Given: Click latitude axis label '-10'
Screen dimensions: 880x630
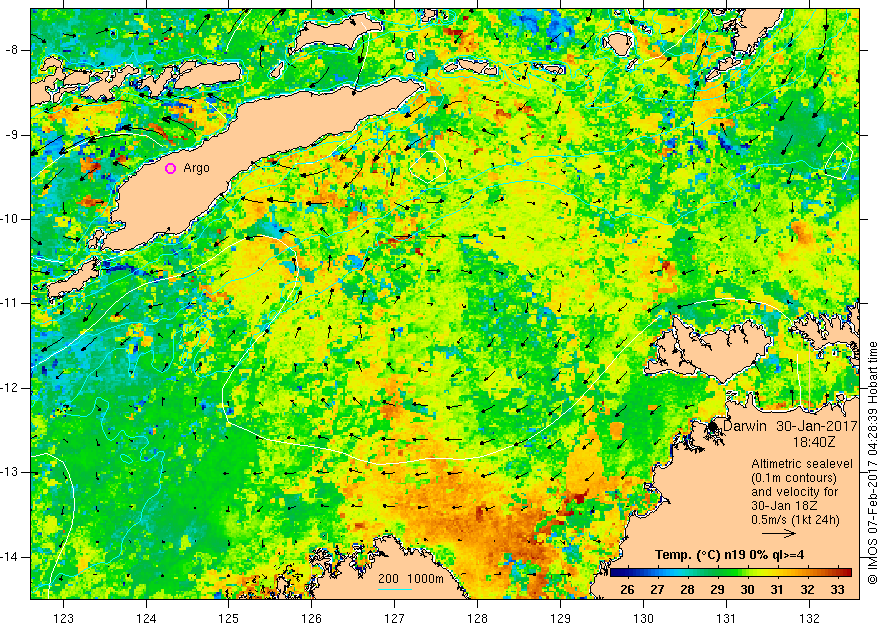Looking at the screenshot, I should coord(10,219).
